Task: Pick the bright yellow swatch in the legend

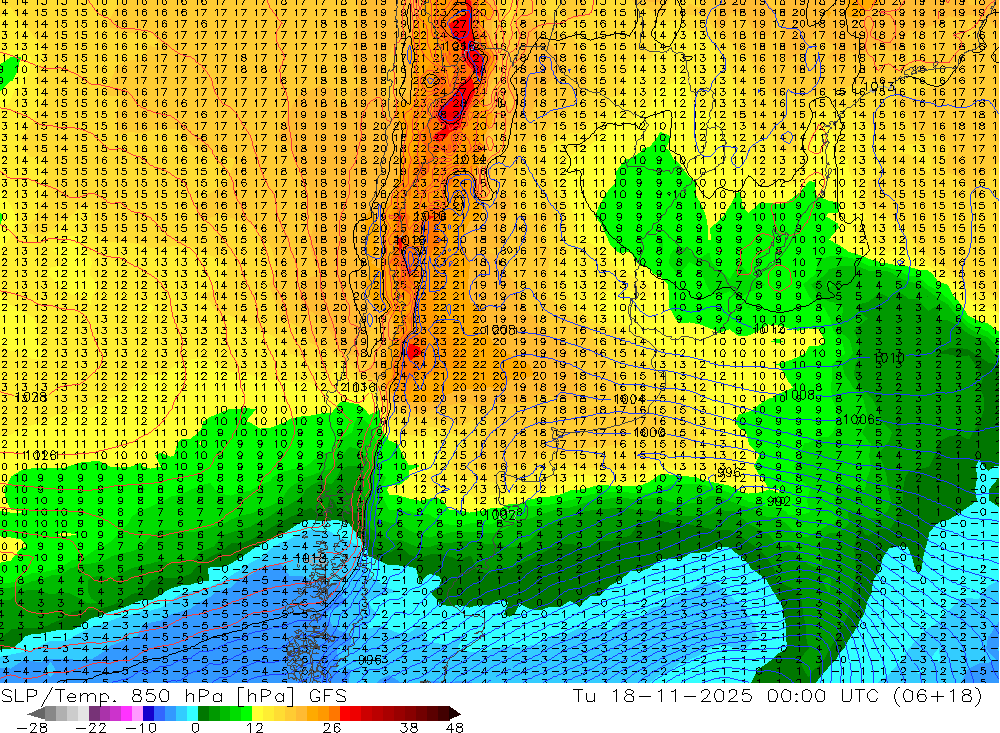Action: coord(257,713)
